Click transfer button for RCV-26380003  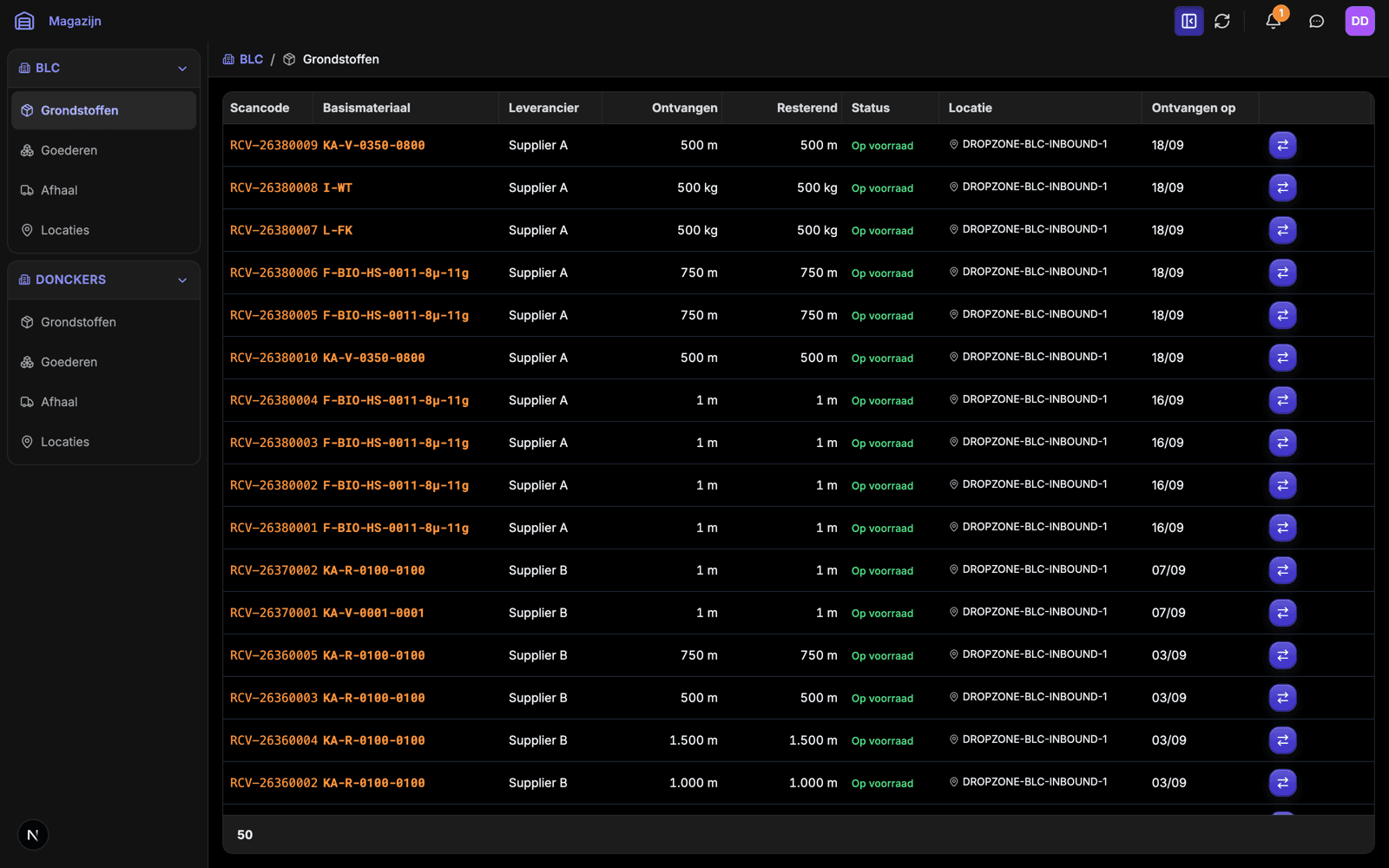point(1282,443)
